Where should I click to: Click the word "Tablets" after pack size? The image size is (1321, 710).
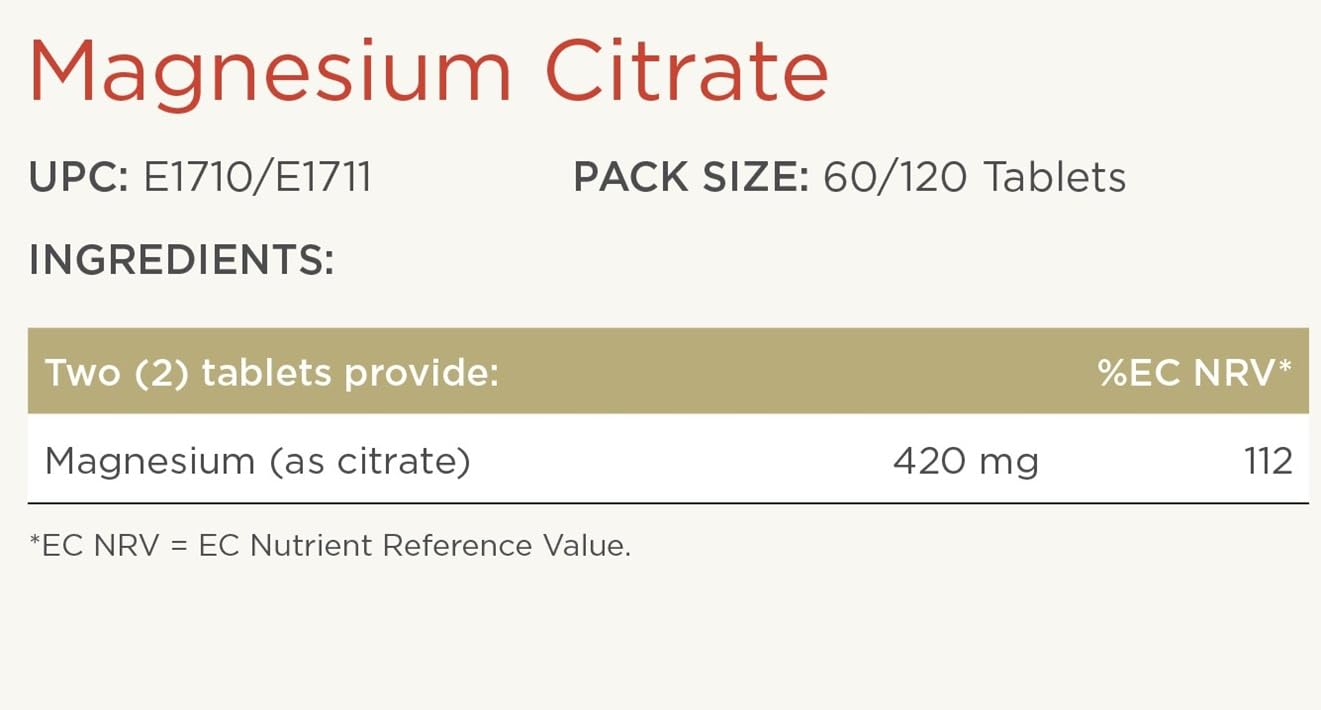(1055, 178)
